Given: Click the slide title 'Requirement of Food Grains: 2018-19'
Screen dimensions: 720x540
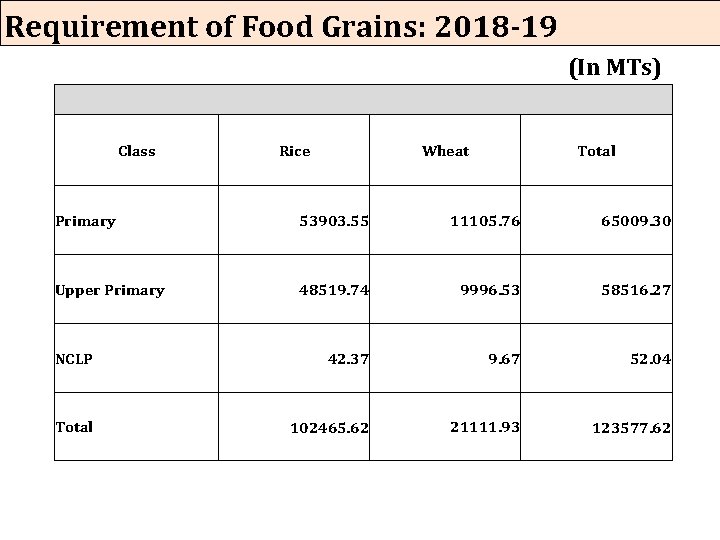Looking at the screenshot, I should [x=281, y=25].
